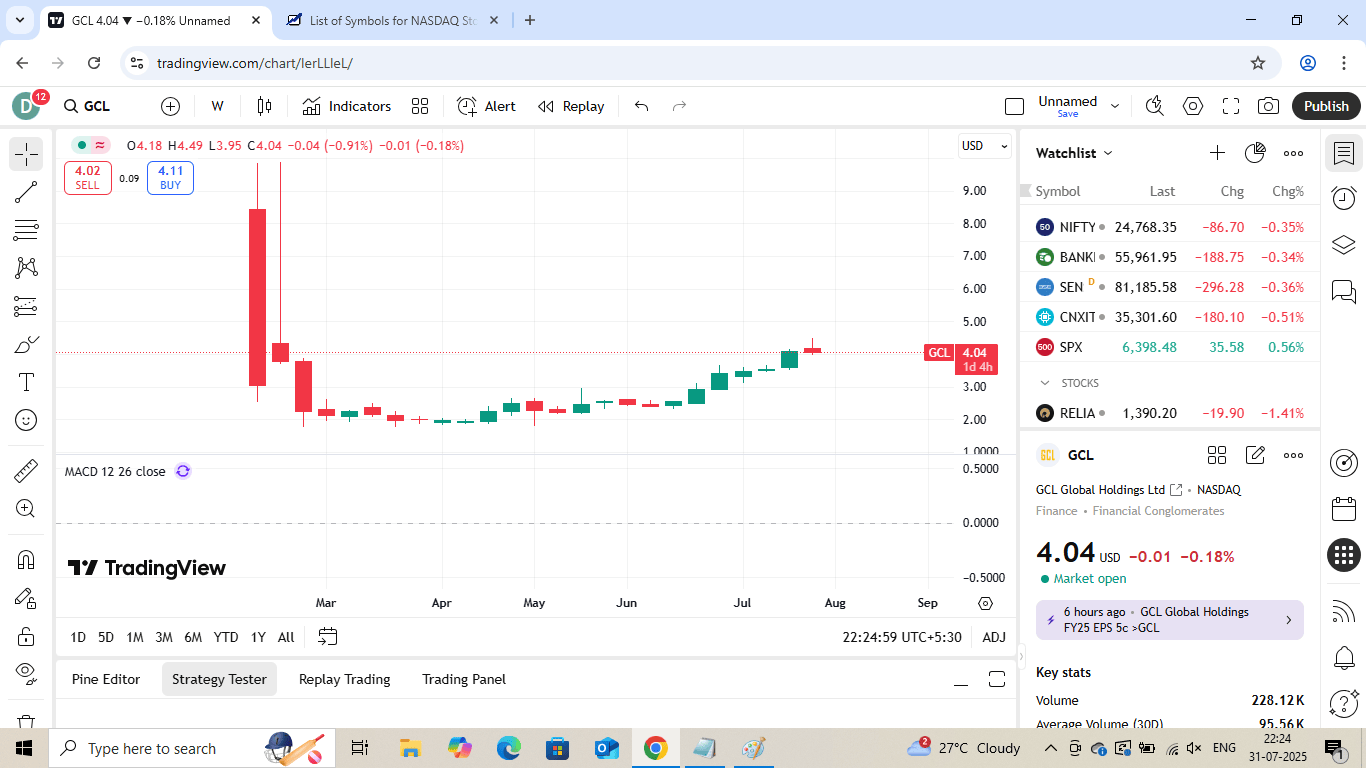Select the trend line drawing tool
The image size is (1366, 768).
[26, 192]
